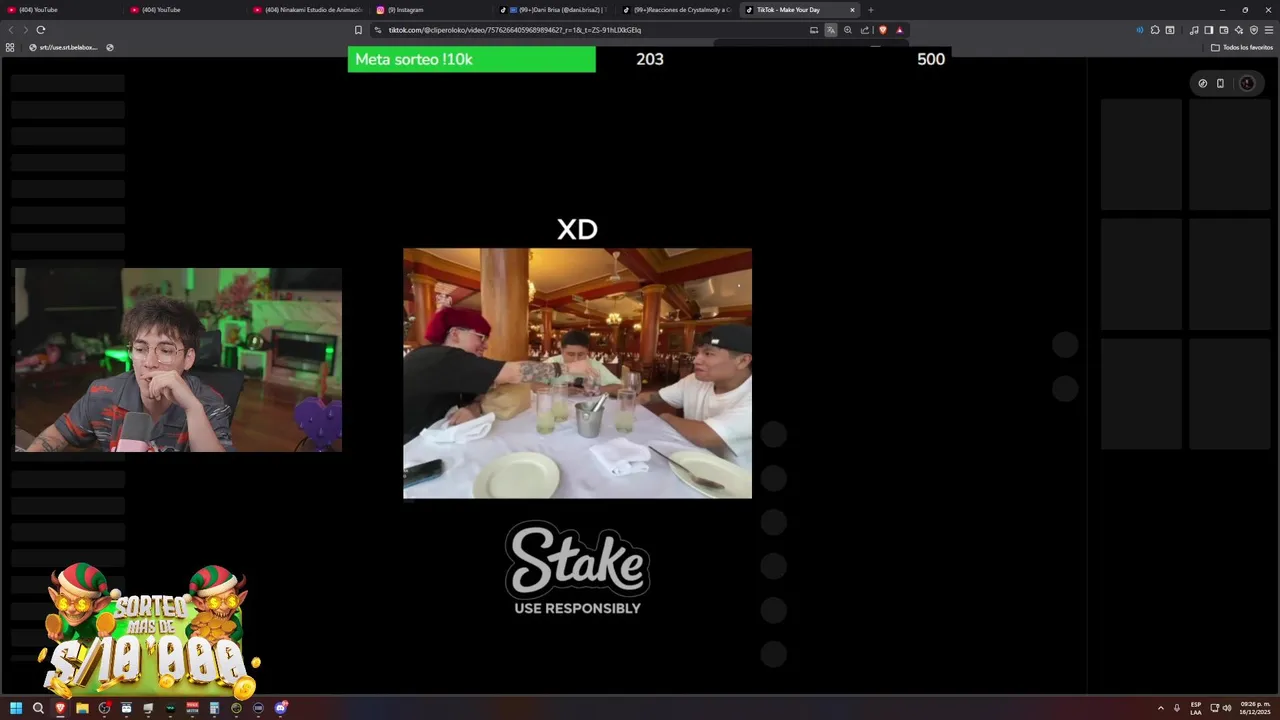The height and width of the screenshot is (720, 1280).
Task: Switch to the first (404) YouTube tab
Action: click(x=60, y=10)
